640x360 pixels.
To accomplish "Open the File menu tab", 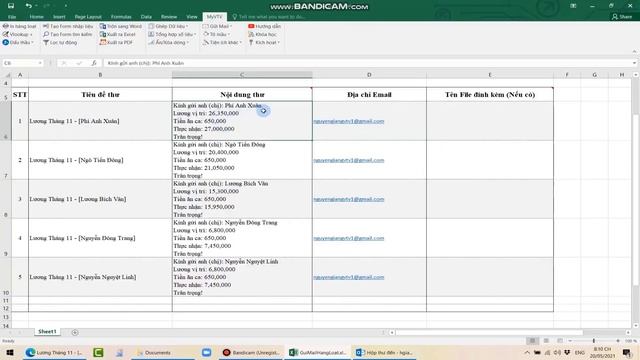I will (12, 17).
